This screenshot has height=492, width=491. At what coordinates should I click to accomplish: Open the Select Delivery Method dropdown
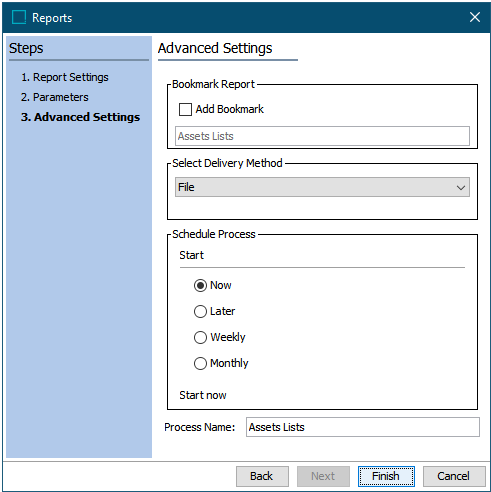point(322,187)
